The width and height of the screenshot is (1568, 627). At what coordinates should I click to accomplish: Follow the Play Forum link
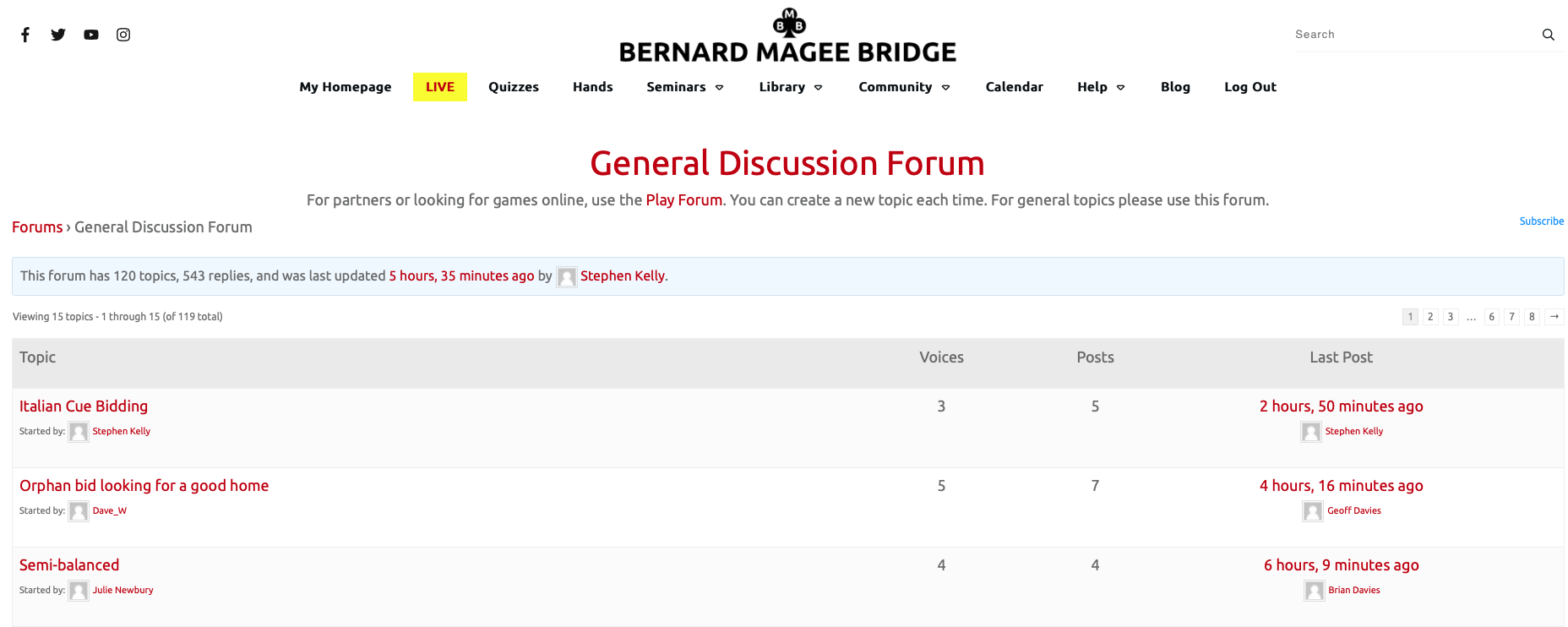pos(683,200)
